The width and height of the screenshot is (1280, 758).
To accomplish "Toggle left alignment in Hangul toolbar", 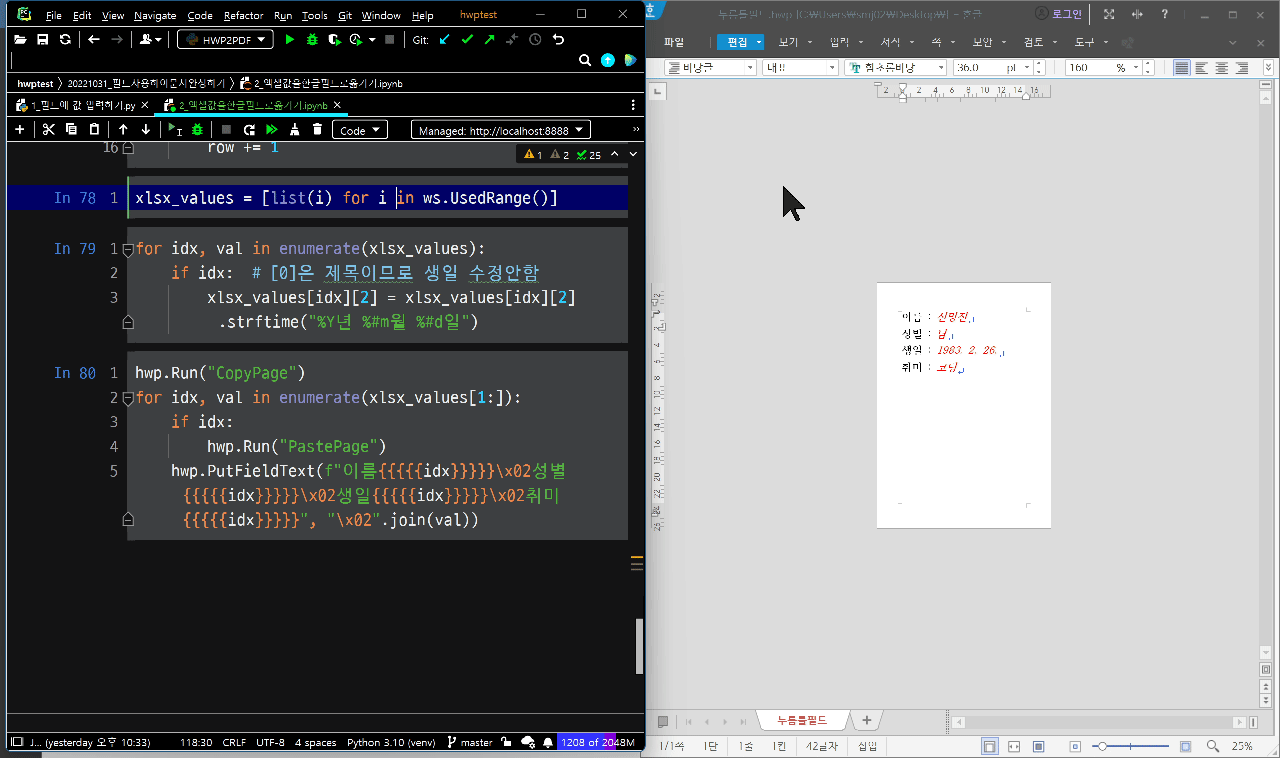I will coord(1202,68).
